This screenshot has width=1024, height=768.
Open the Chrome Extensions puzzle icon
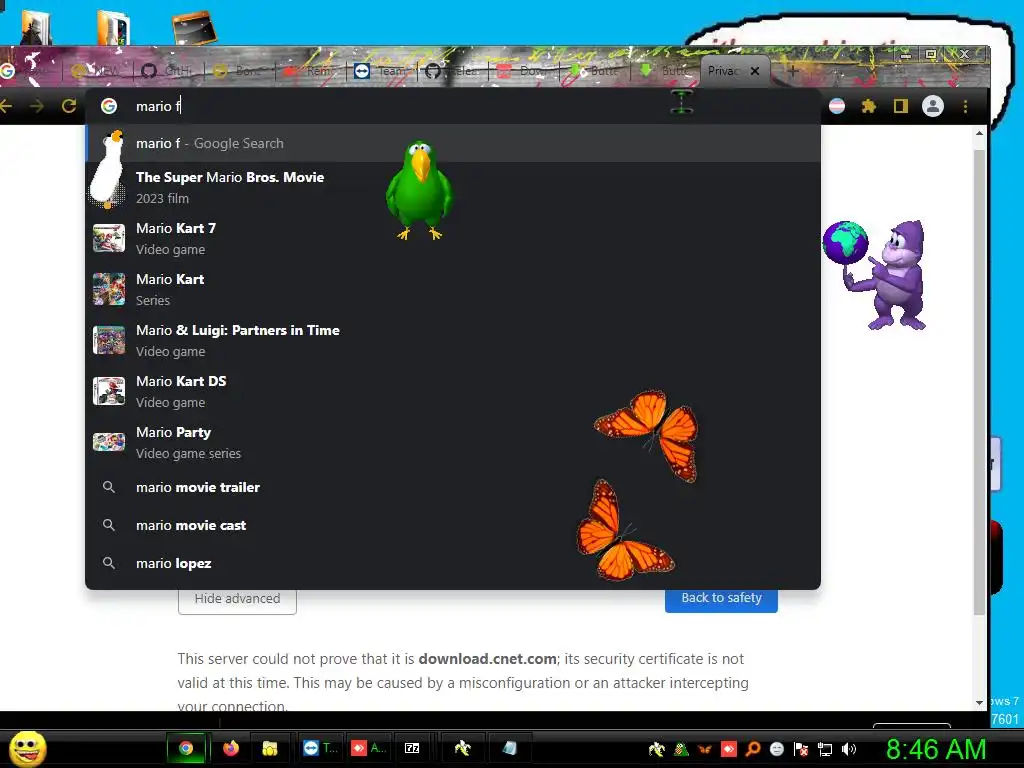pyautogui.click(x=869, y=106)
